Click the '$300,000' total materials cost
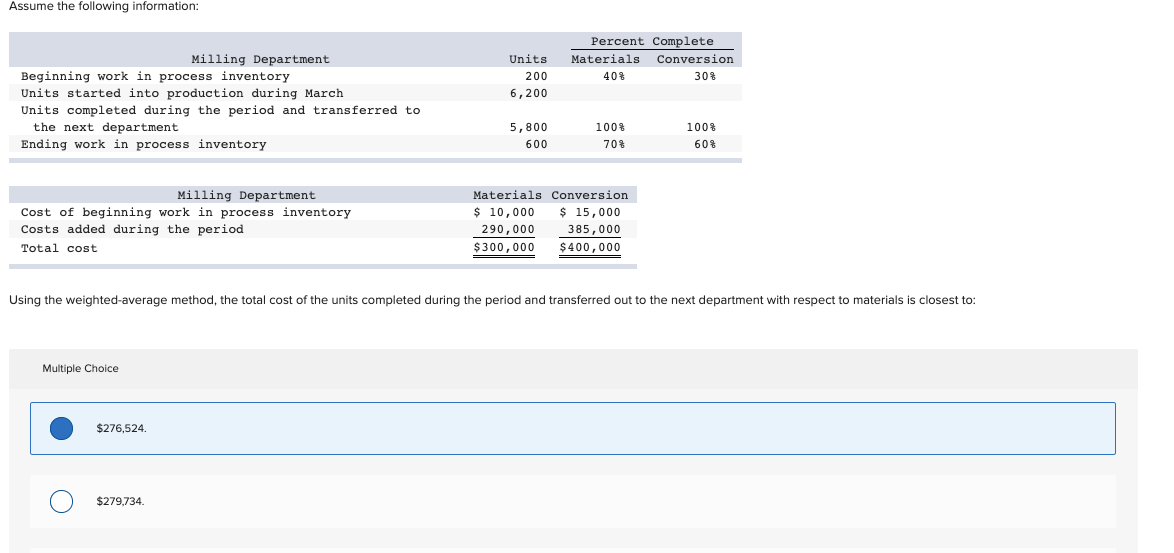The image size is (1174, 553). [504, 248]
